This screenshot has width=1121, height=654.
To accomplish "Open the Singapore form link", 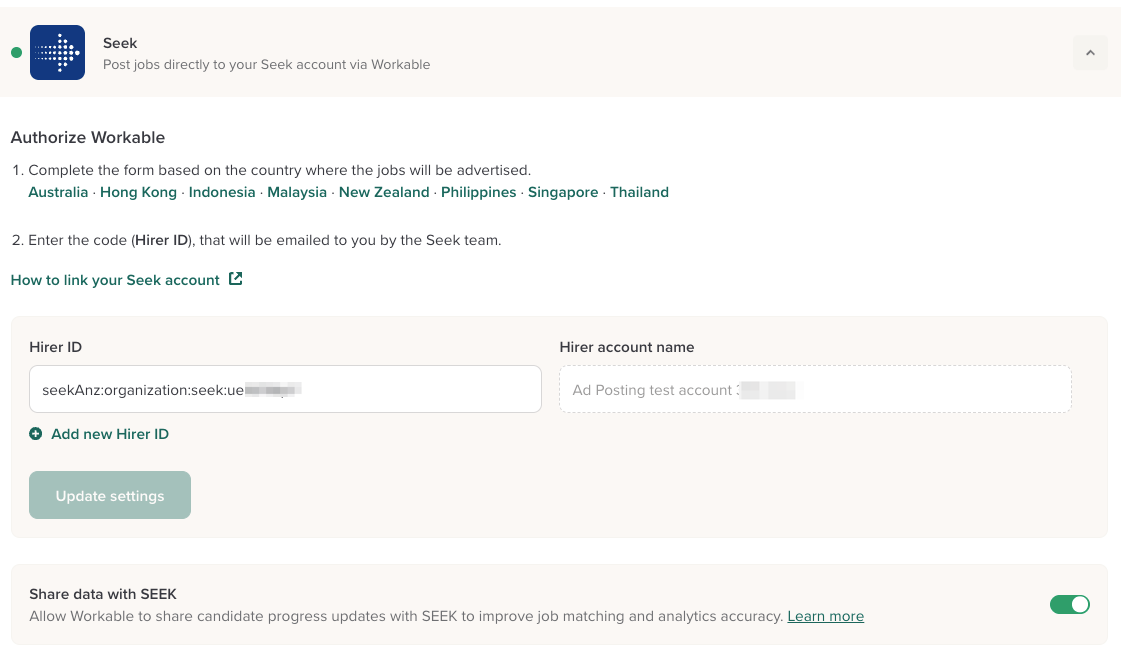I will point(563,192).
